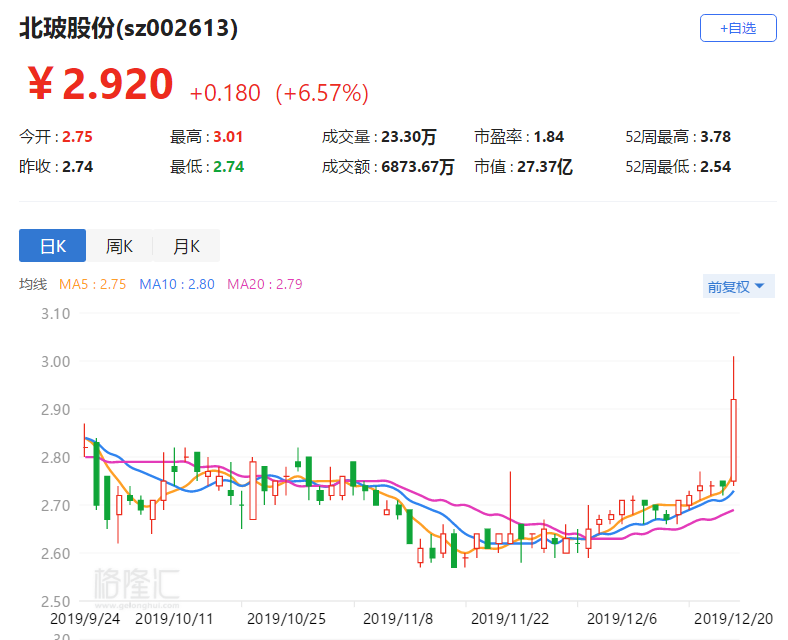
Task: Click the 52周最低 value 2.54
Action: [x=716, y=167]
